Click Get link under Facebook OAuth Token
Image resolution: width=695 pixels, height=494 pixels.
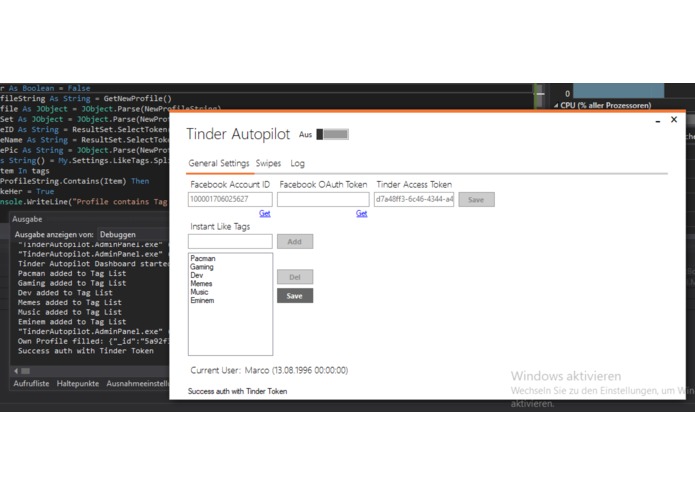362,214
